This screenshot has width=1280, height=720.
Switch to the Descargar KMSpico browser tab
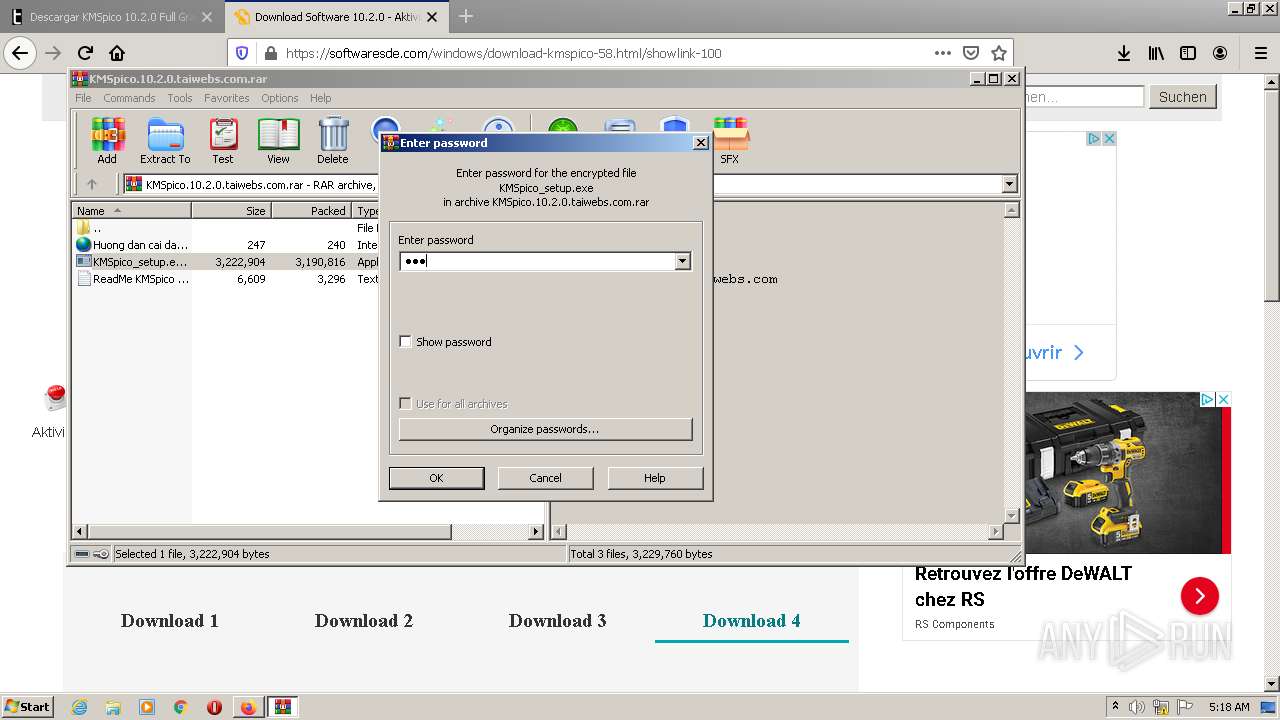(112, 17)
